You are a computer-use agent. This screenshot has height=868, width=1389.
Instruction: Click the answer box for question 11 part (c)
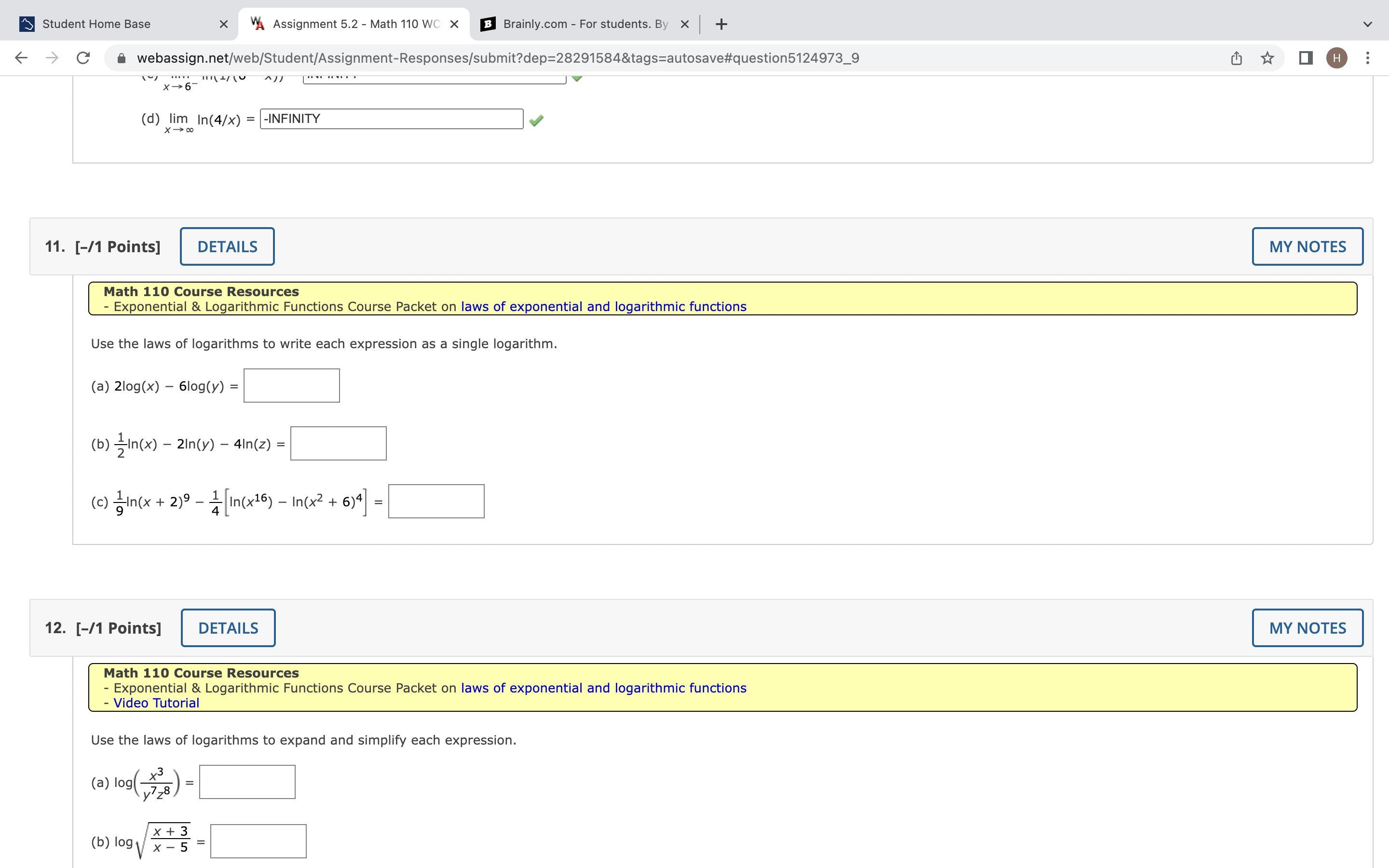(436, 501)
